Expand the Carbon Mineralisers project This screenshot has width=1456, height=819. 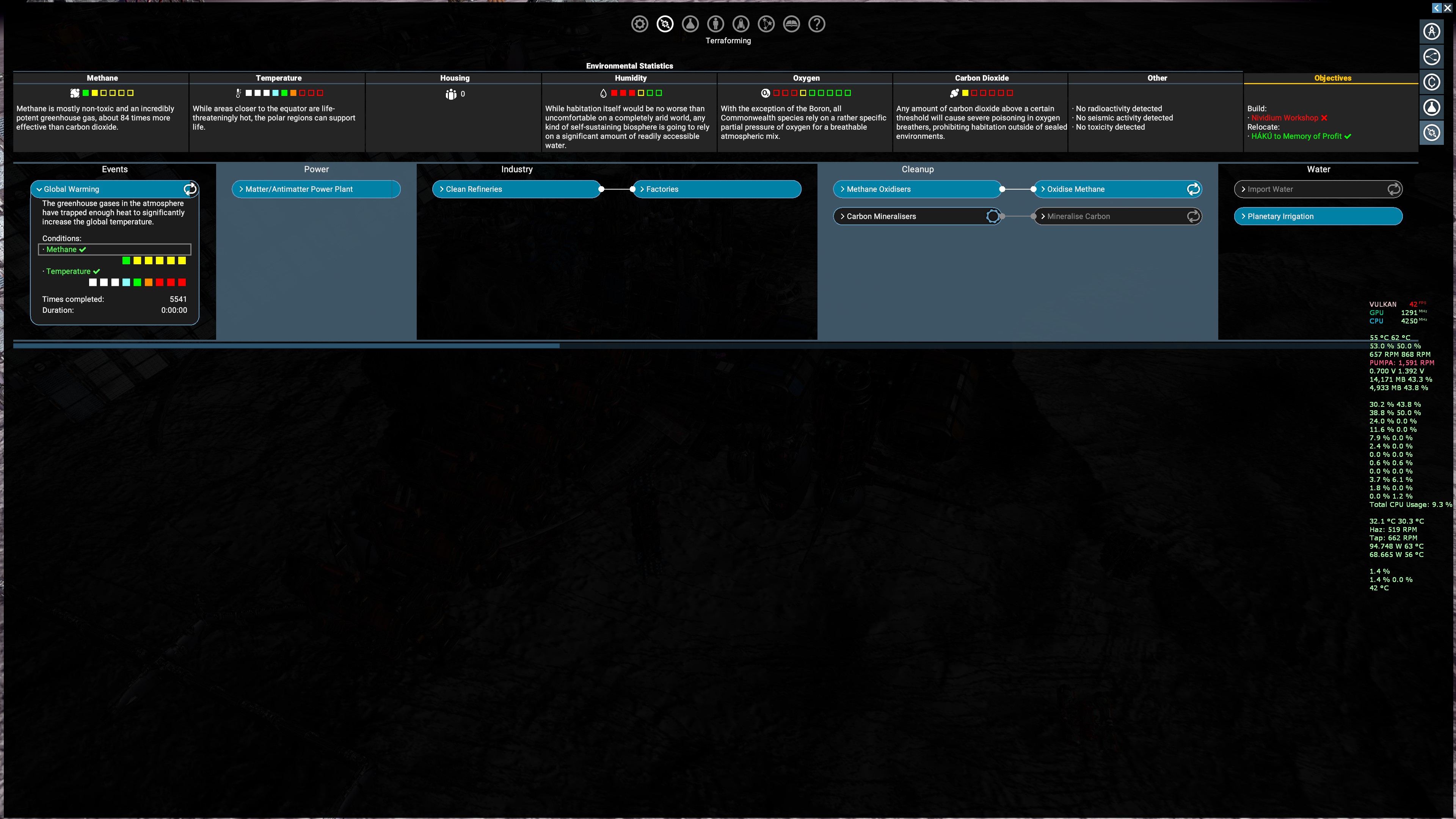[842, 217]
